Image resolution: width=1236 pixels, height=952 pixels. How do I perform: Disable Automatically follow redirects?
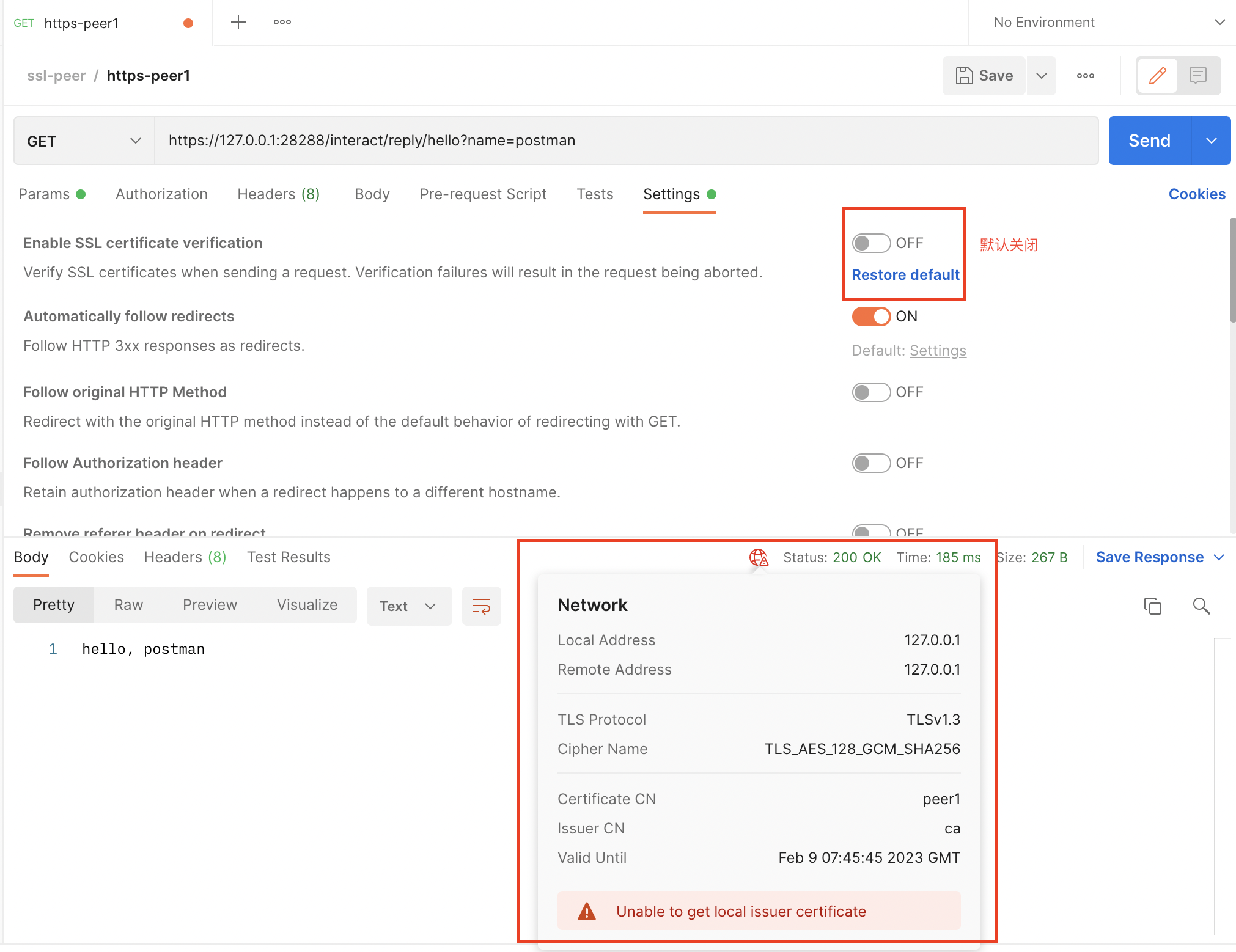pos(871,317)
